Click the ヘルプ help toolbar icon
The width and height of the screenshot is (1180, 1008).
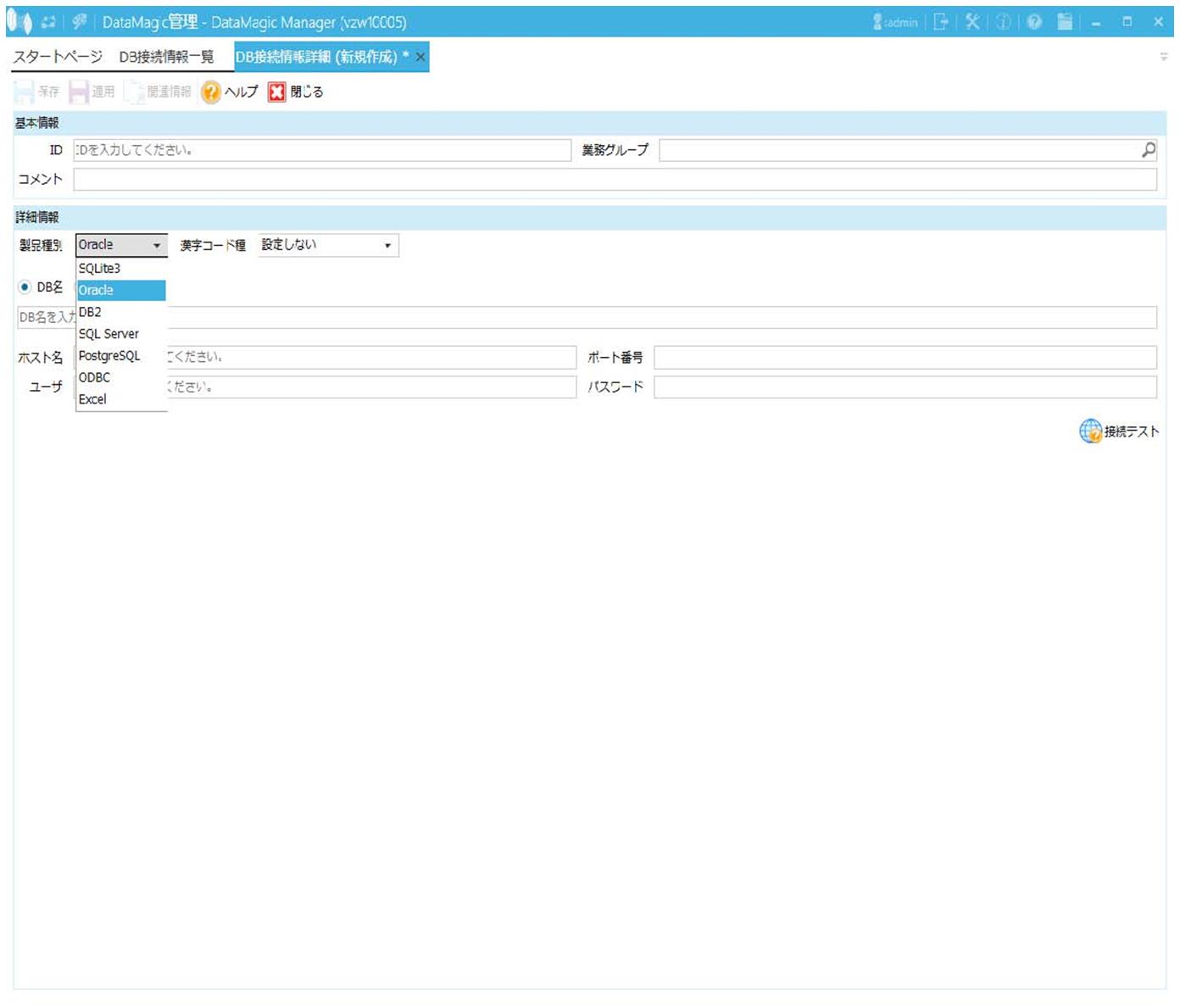point(211,92)
